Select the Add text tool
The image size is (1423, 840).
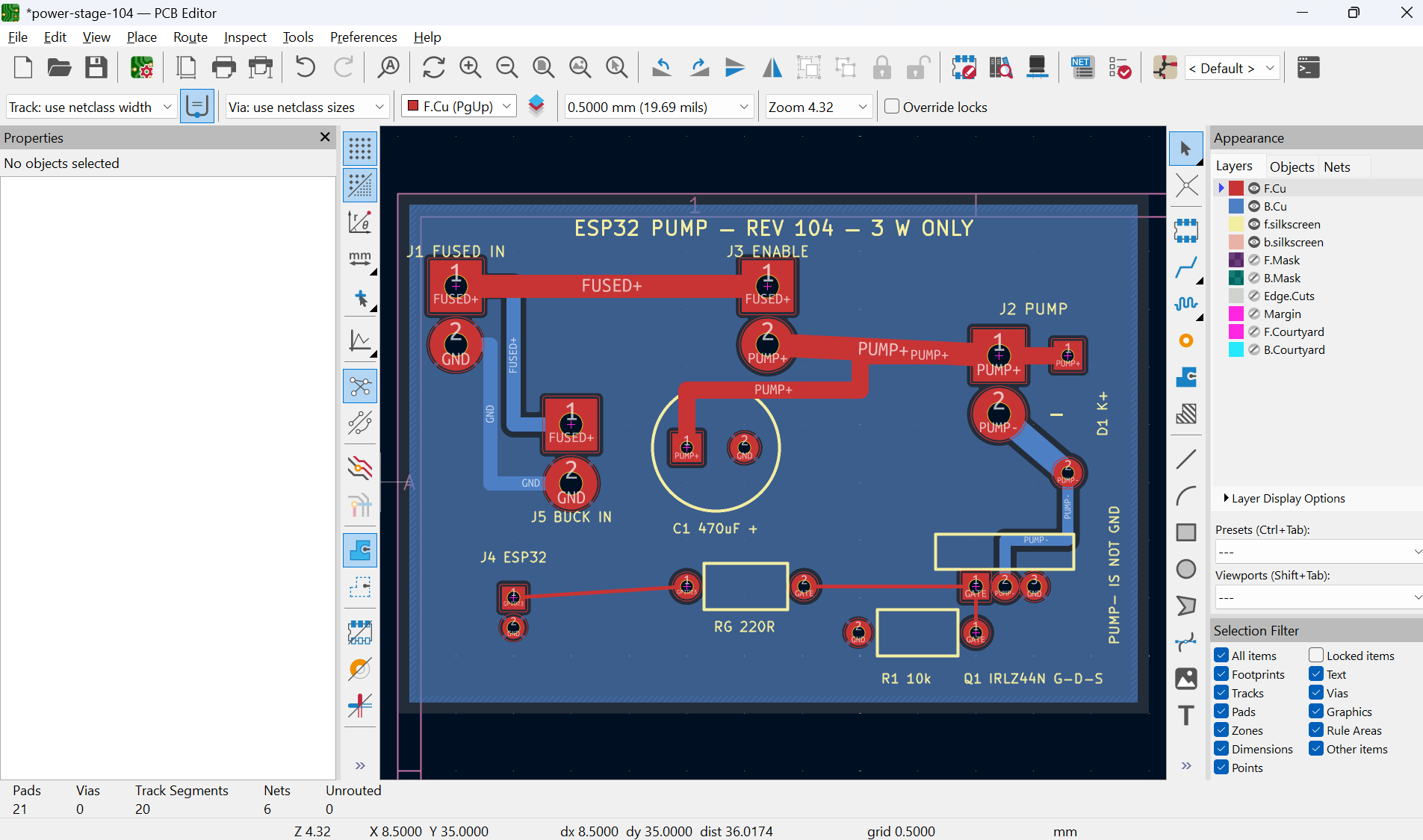click(1186, 715)
